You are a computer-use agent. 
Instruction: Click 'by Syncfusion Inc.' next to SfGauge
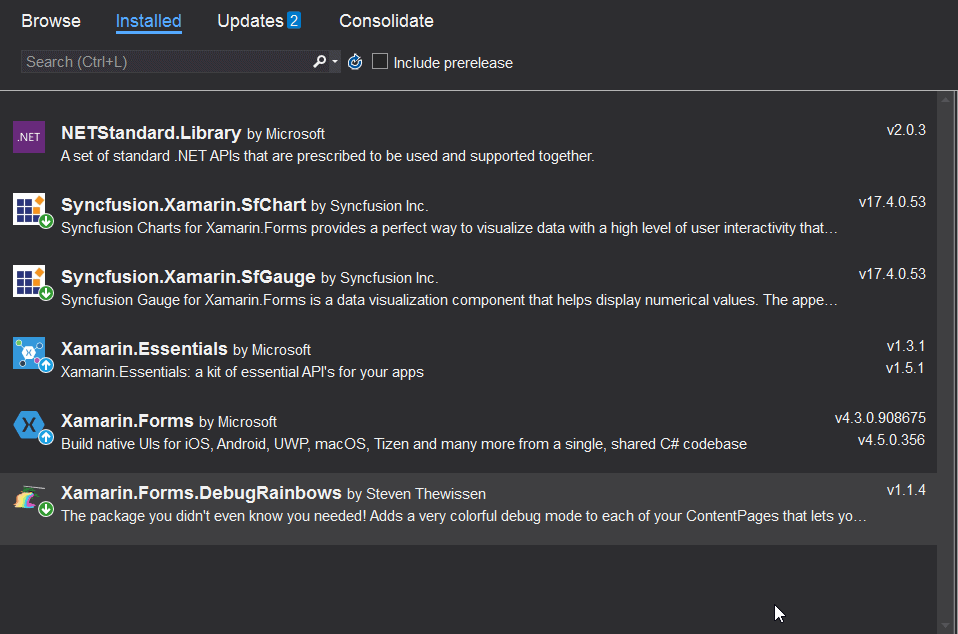click(x=379, y=279)
